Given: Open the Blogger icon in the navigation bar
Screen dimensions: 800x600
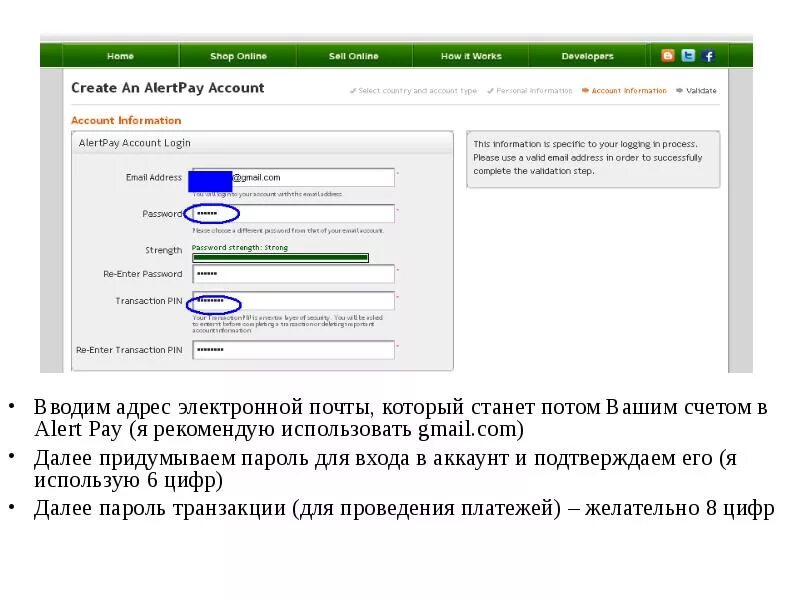Looking at the screenshot, I should coord(667,56).
